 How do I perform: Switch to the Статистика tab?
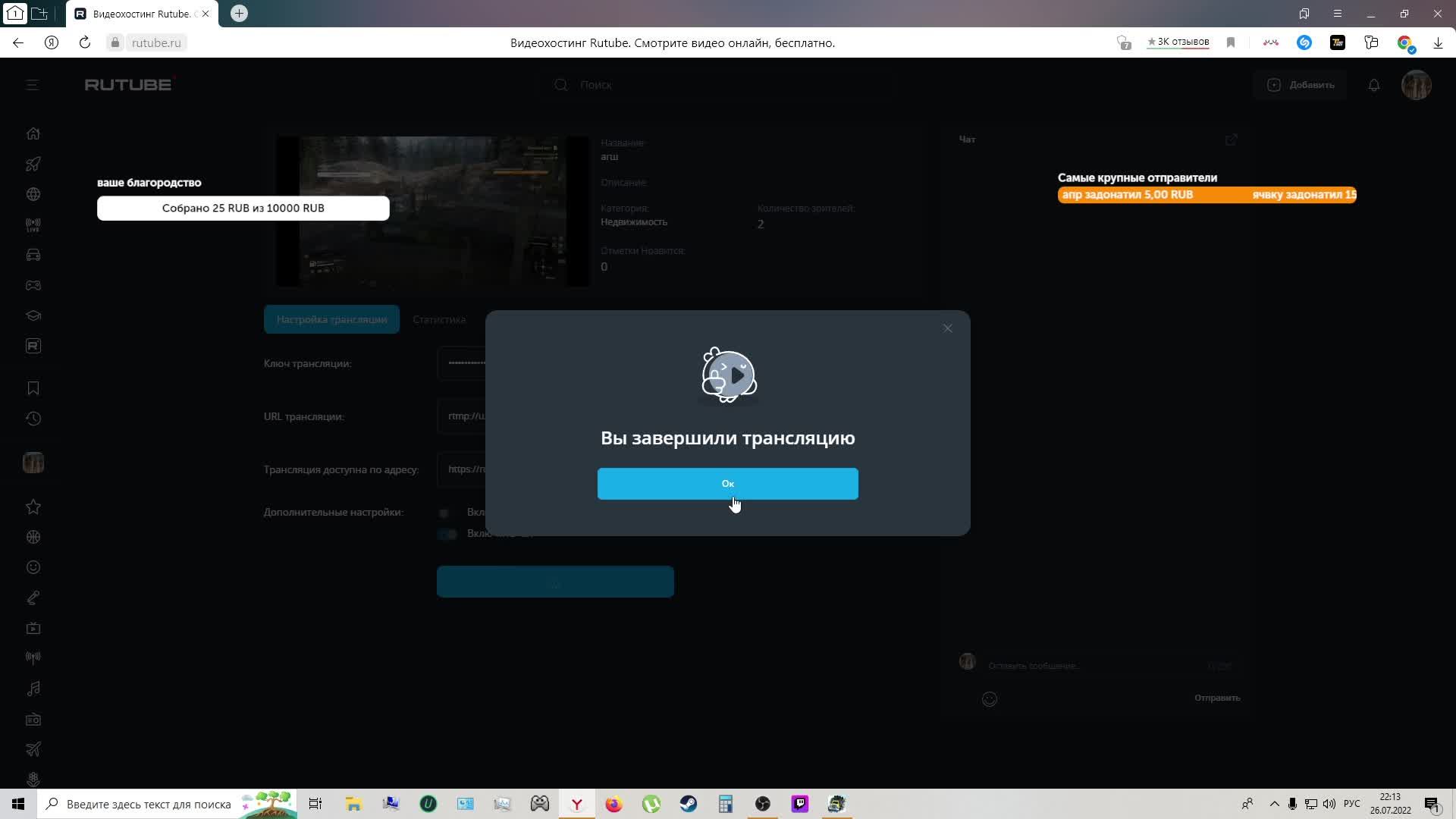tap(439, 319)
